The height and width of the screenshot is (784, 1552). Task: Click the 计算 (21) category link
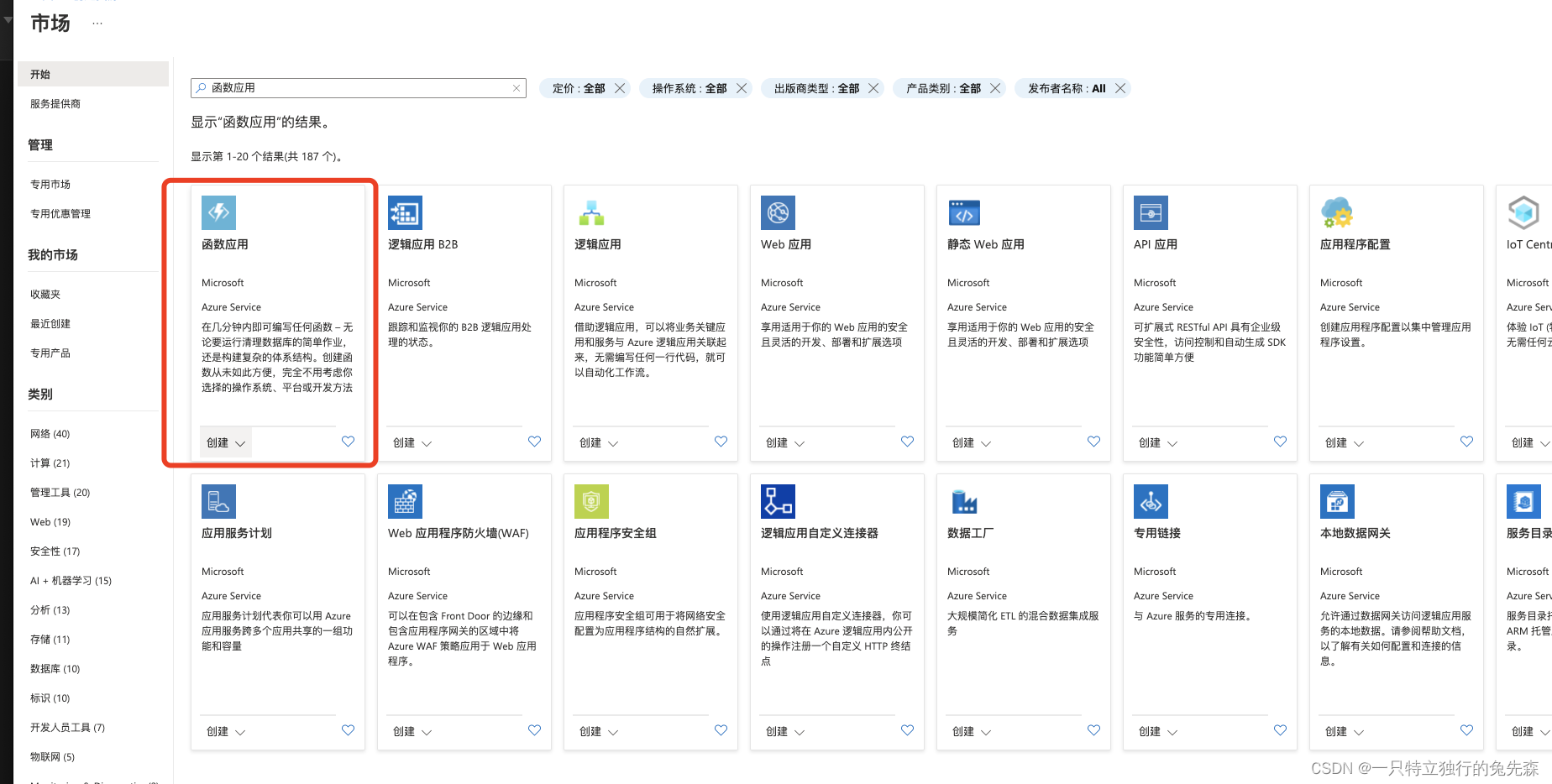tap(50, 463)
